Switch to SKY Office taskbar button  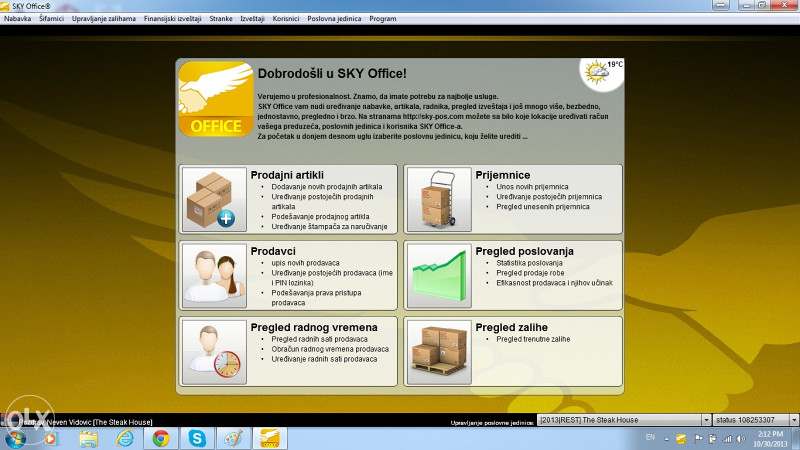click(270, 439)
